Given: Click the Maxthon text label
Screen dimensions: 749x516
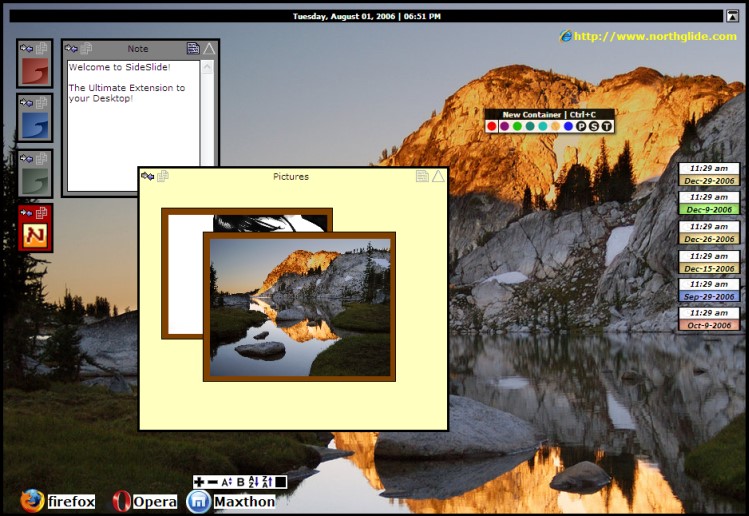Looking at the screenshot, I should (x=245, y=502).
